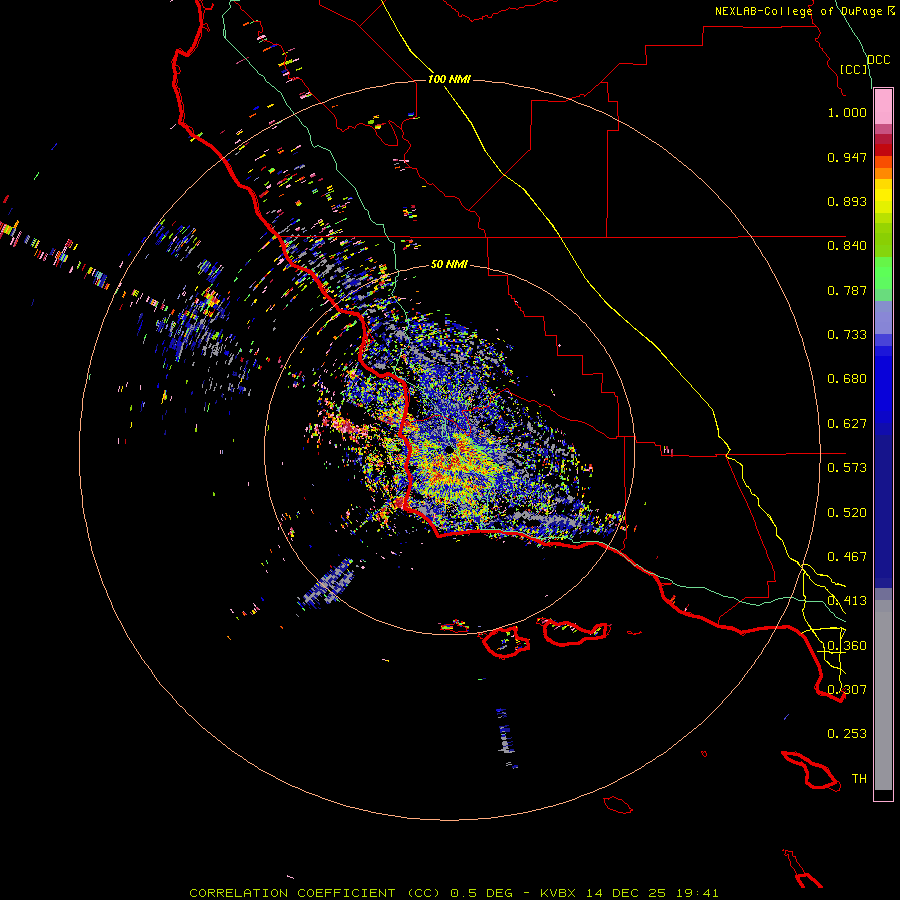Click the 0.947 legend value
Viewport: 900px width, 900px height.
click(847, 157)
